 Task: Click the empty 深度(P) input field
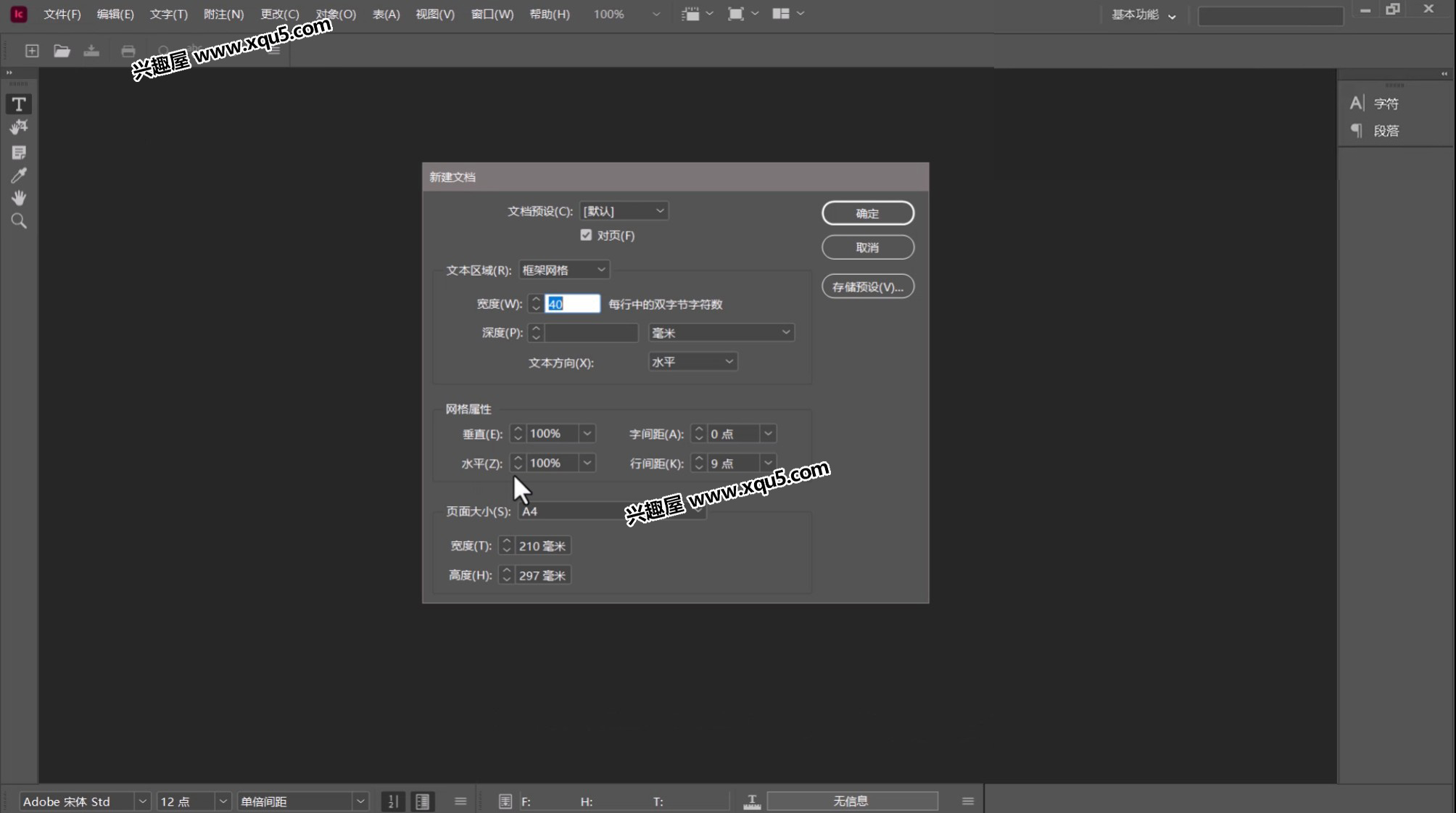(x=591, y=332)
